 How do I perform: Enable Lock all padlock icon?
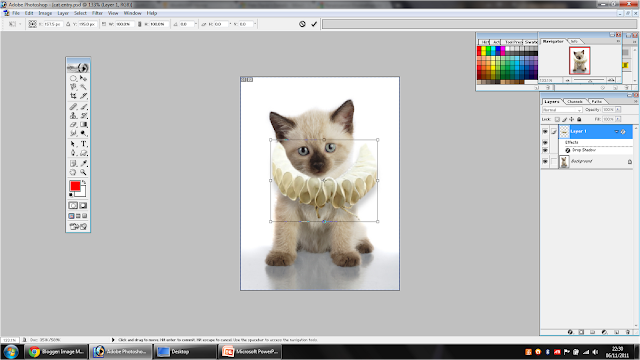tap(579, 119)
